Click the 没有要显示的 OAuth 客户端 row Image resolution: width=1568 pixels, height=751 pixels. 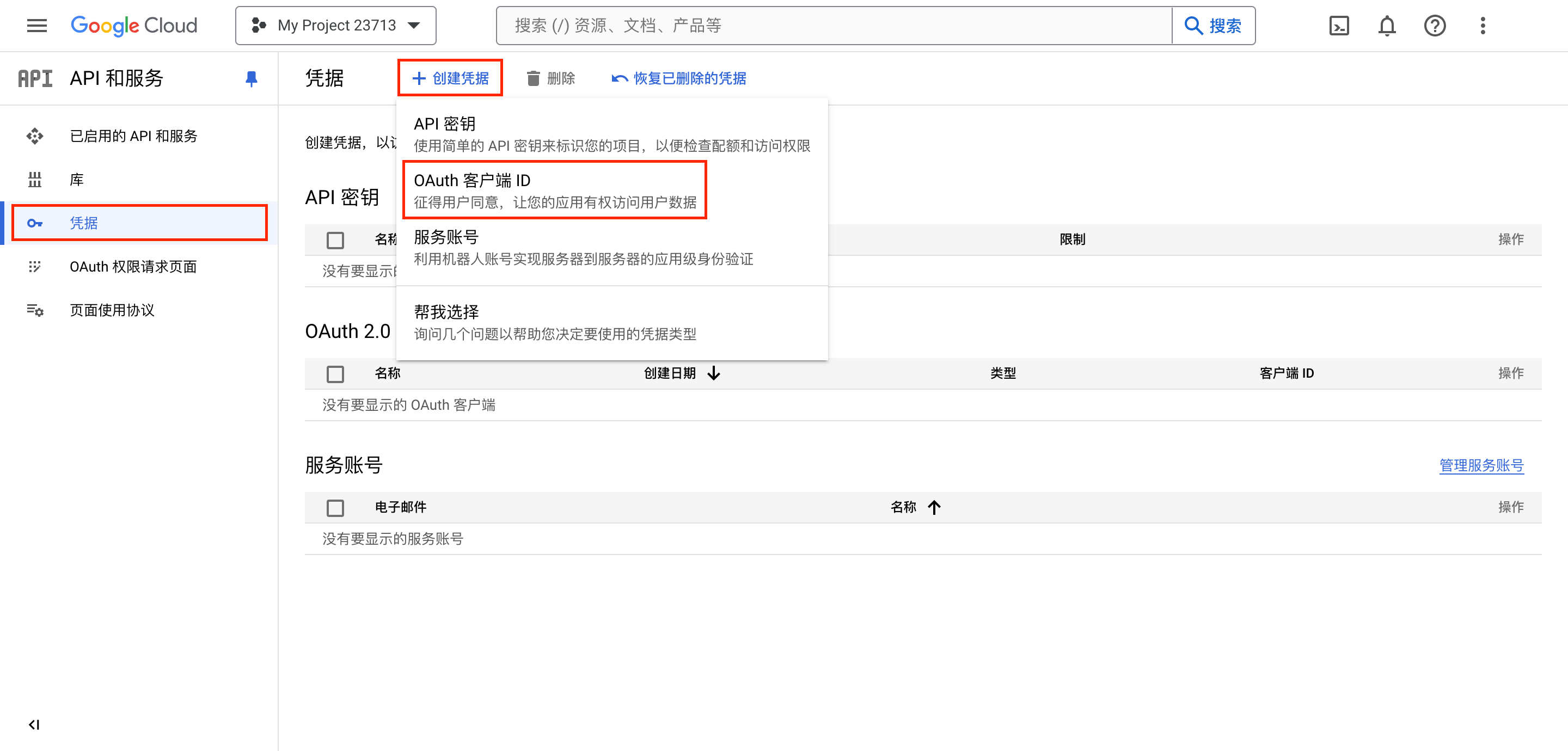923,405
